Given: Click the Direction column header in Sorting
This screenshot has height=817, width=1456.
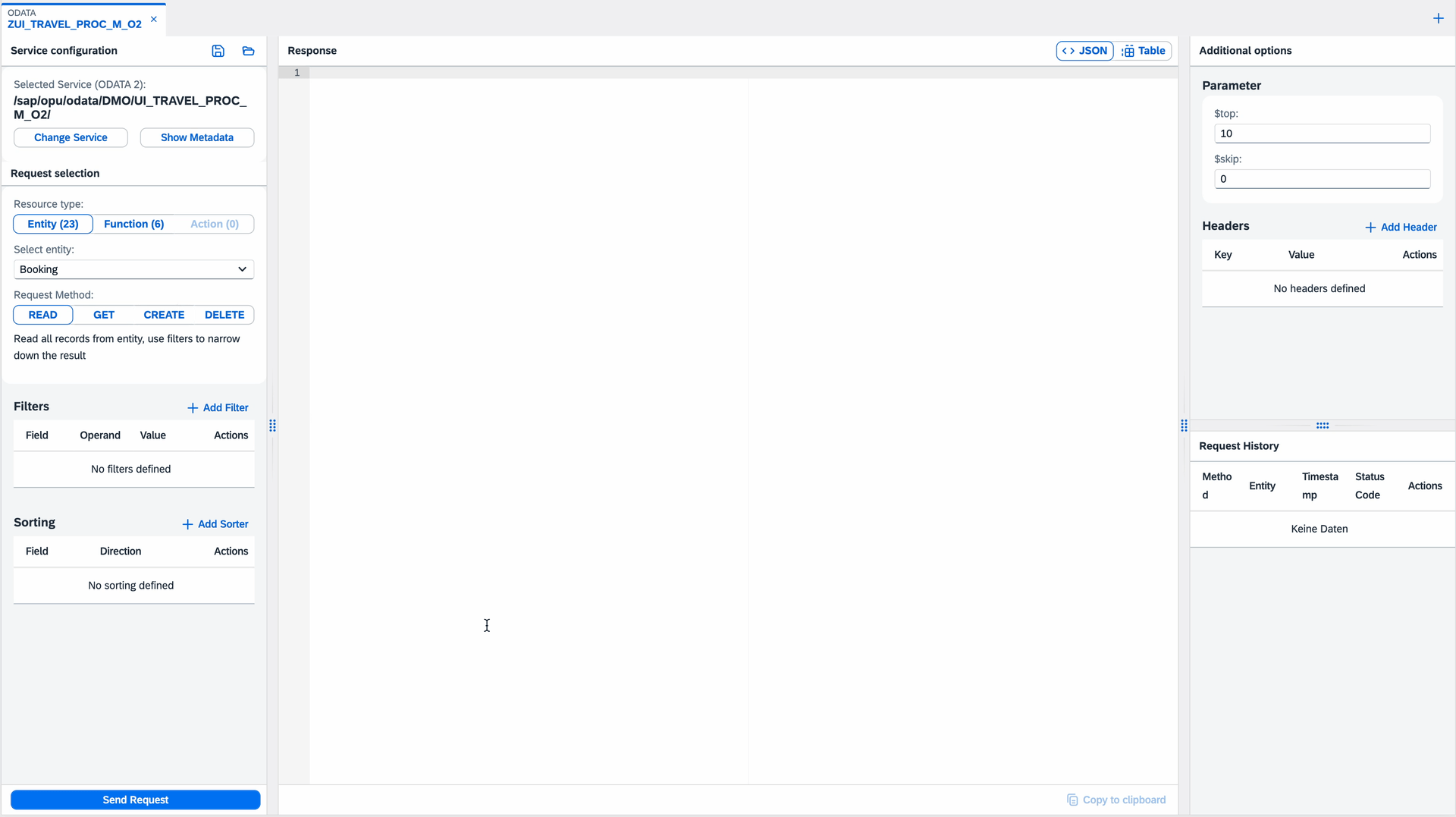Looking at the screenshot, I should pyautogui.click(x=121, y=551).
